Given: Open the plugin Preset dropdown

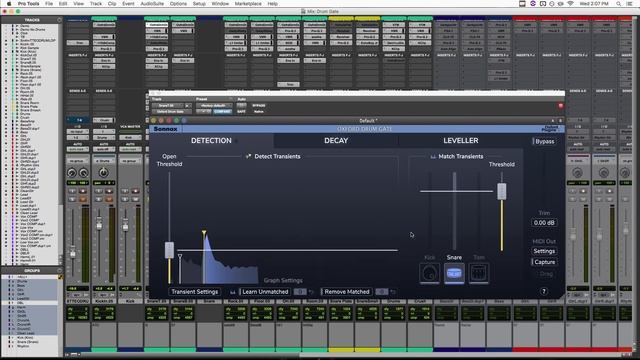Looking at the screenshot, I should point(214,105).
